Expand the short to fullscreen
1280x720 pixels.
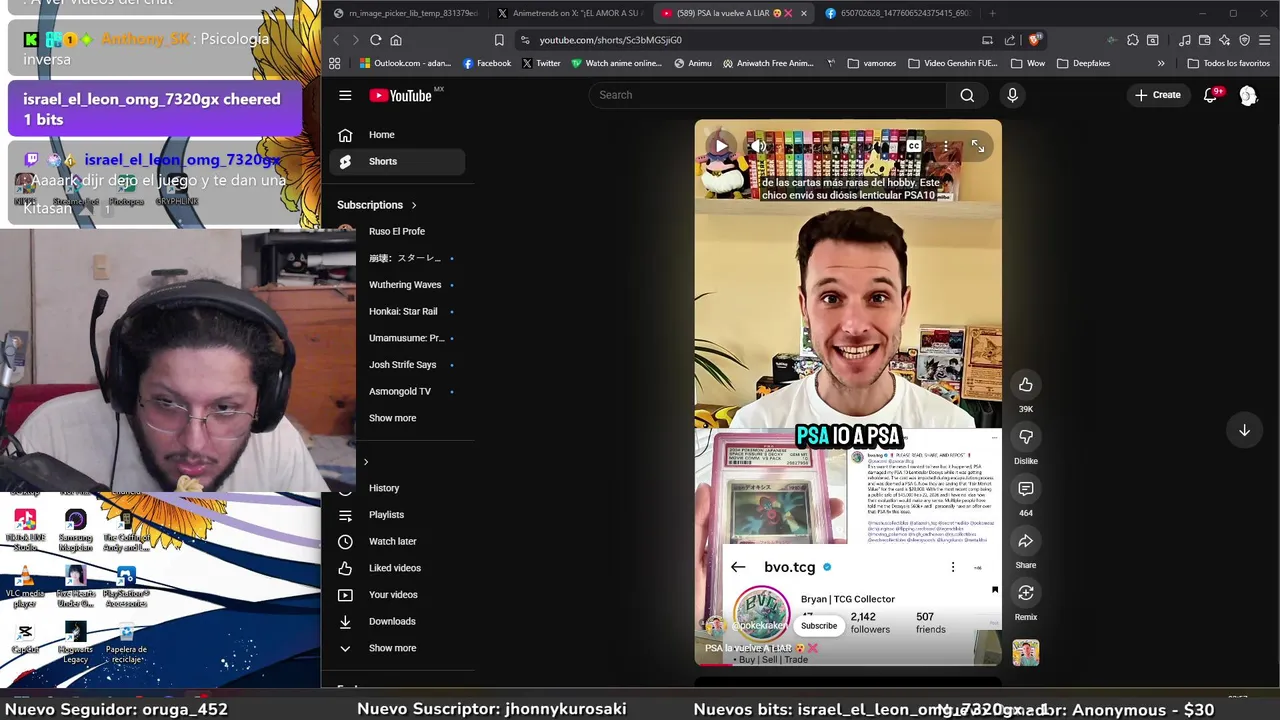tap(978, 146)
